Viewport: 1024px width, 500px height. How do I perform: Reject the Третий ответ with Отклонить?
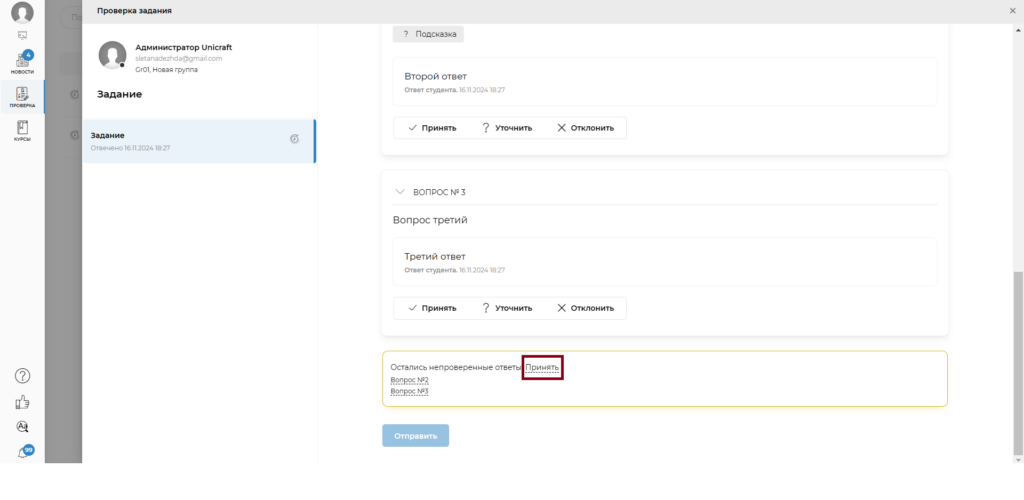coord(585,308)
